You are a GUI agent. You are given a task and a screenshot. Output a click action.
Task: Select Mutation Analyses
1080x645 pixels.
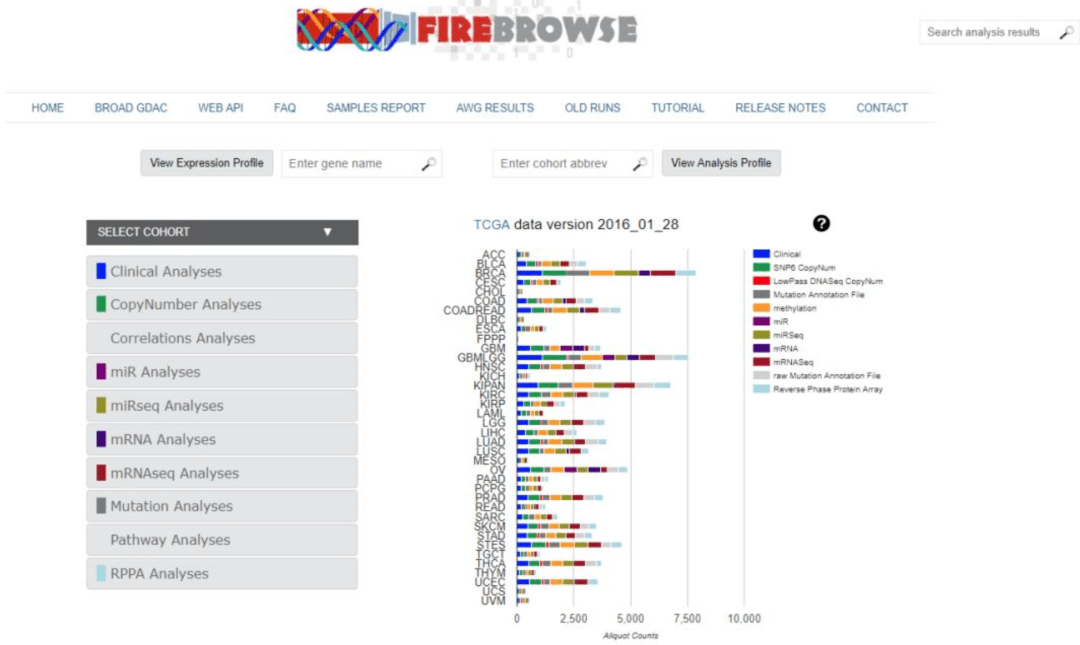222,506
